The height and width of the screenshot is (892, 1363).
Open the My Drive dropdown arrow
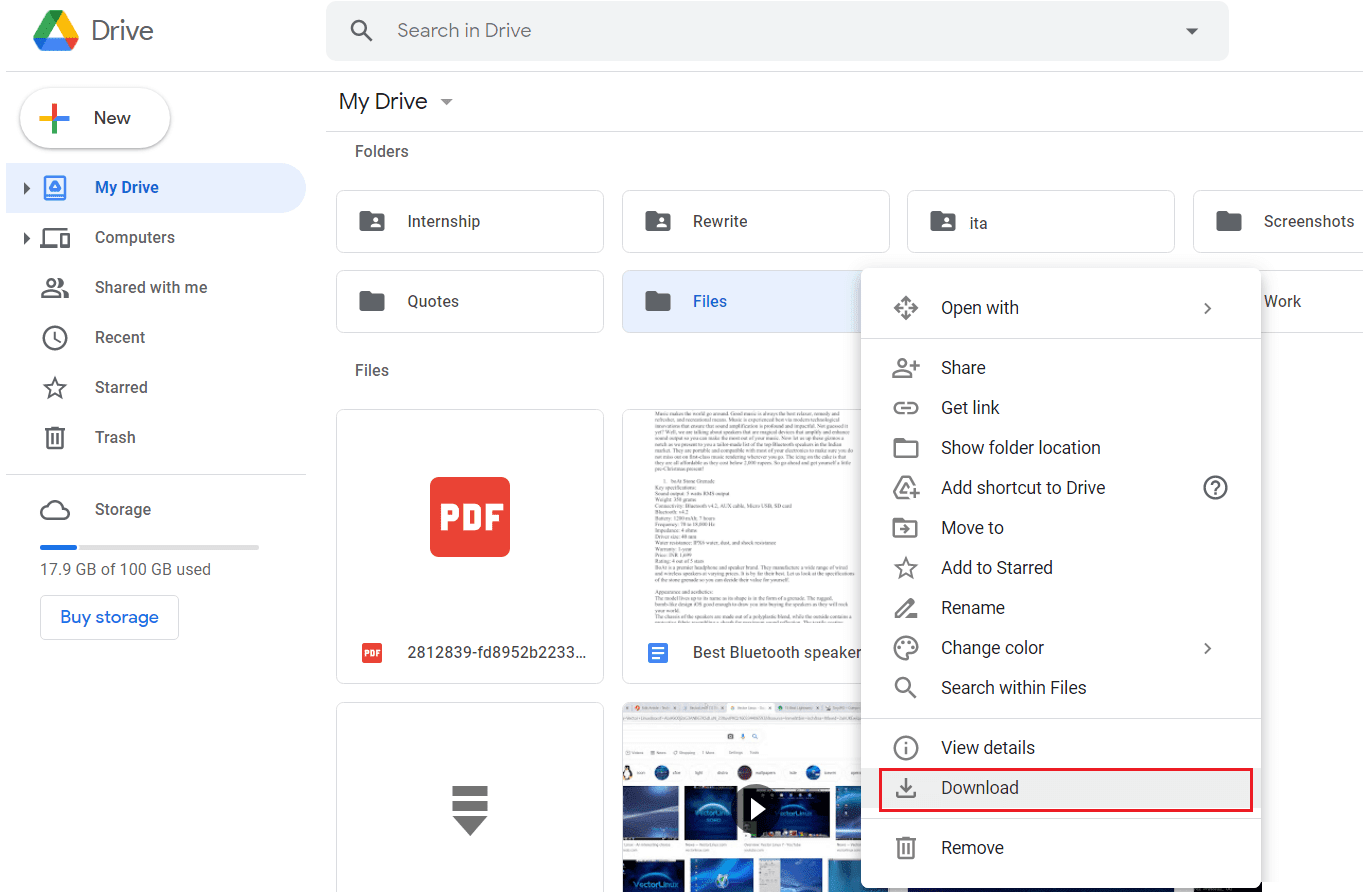(x=446, y=101)
